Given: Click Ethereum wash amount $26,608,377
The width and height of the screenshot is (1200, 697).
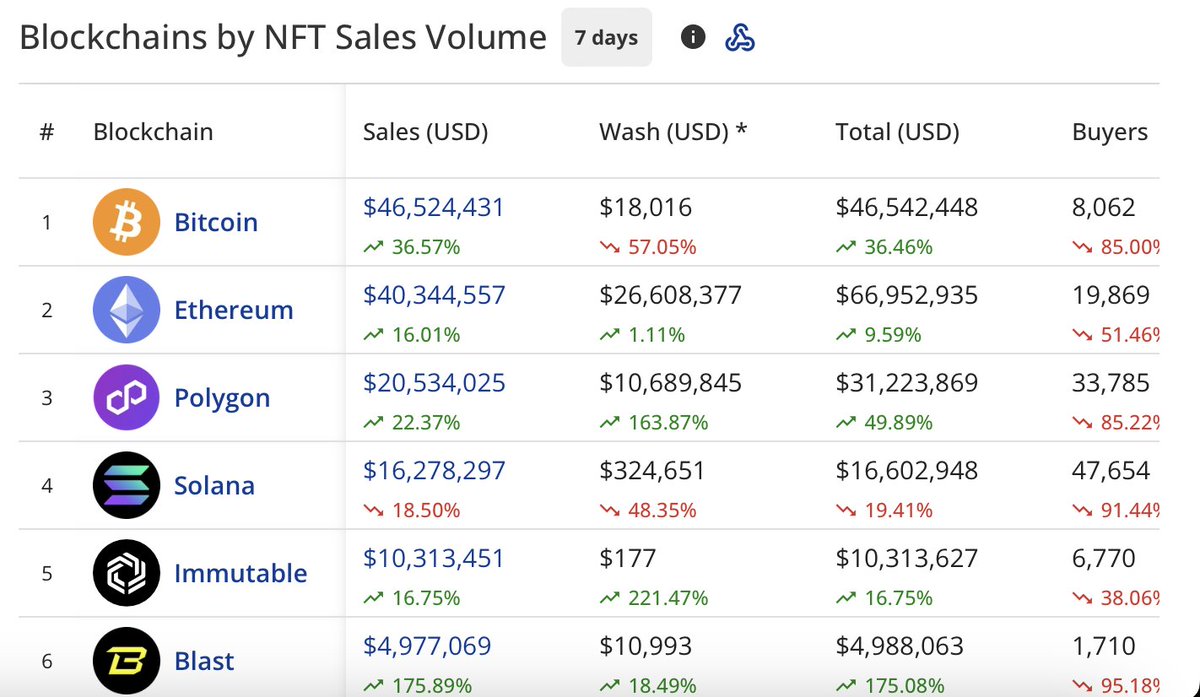Looking at the screenshot, I should pyautogui.click(x=670, y=295).
